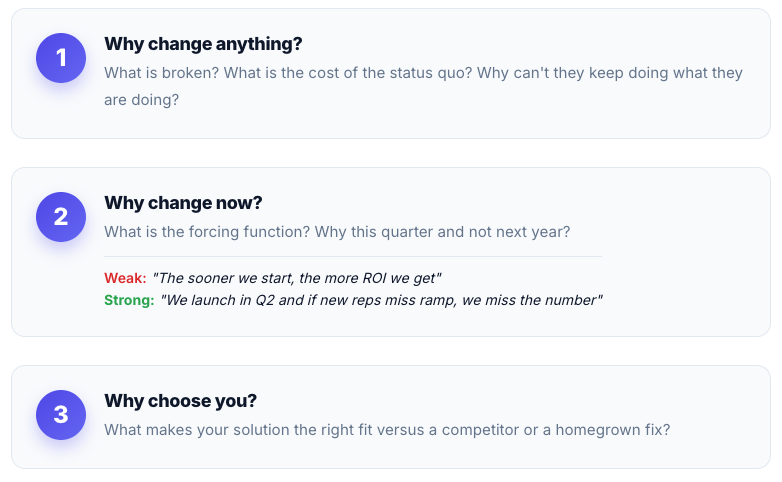Select the 'Why change now?' heading
The width and height of the screenshot is (782, 482).
(x=183, y=203)
